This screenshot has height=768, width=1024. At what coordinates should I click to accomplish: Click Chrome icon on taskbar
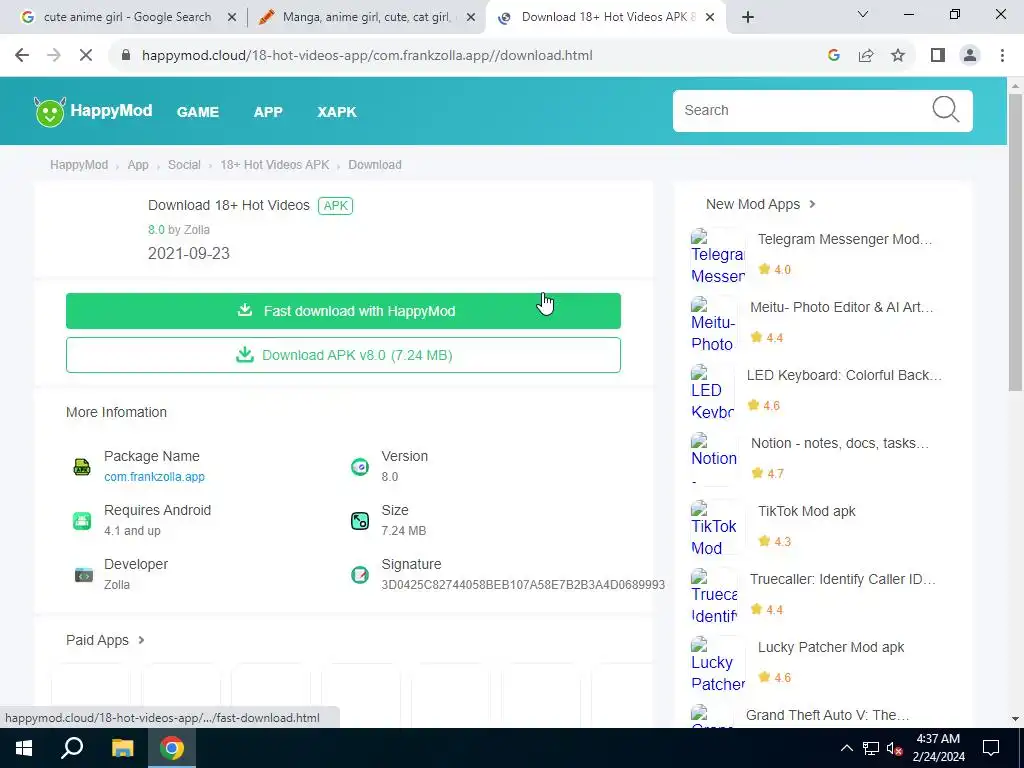point(172,748)
